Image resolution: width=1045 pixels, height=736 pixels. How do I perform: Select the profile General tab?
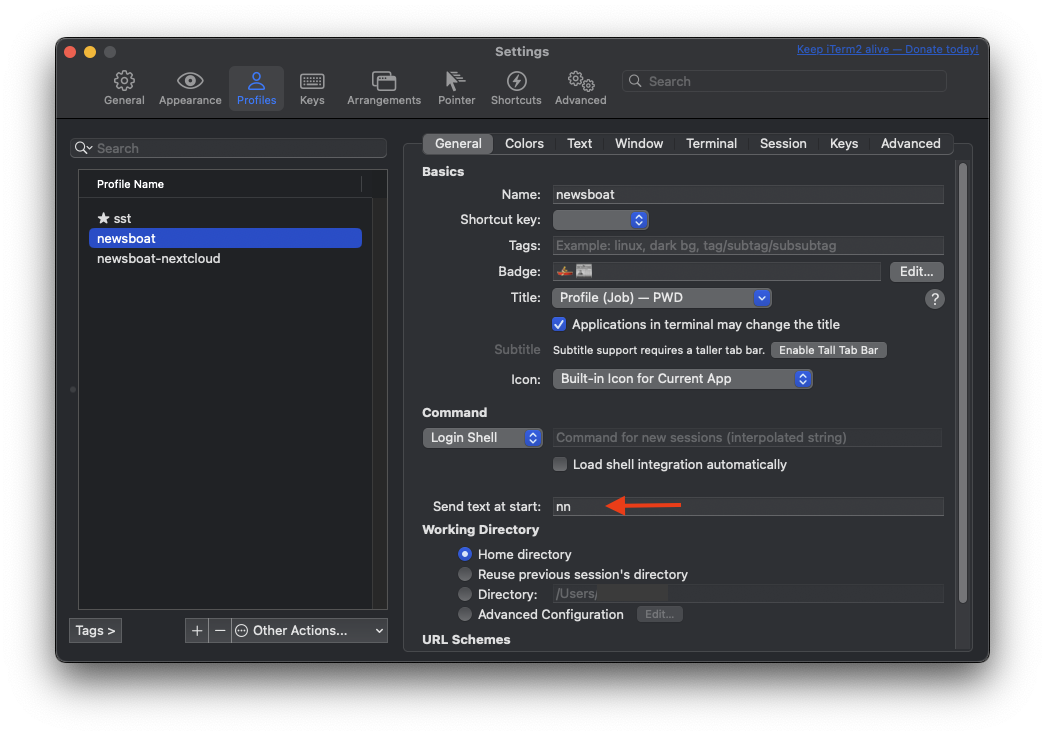[x=458, y=143]
